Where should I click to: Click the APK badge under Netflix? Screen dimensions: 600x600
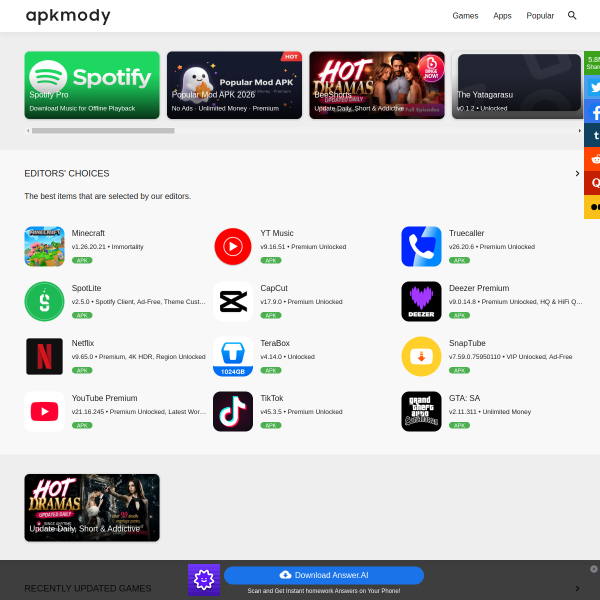(x=82, y=370)
